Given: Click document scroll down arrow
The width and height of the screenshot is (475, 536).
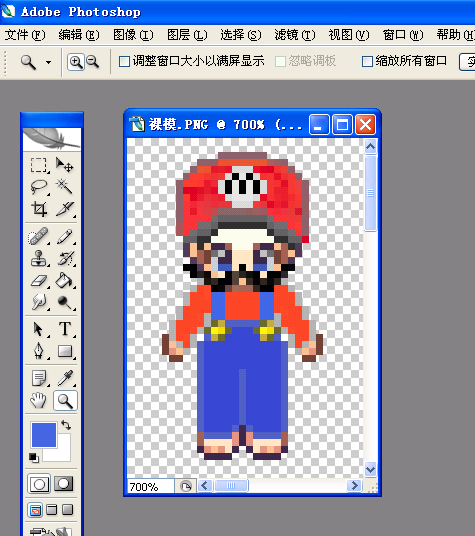Looking at the screenshot, I should pos(370,469).
